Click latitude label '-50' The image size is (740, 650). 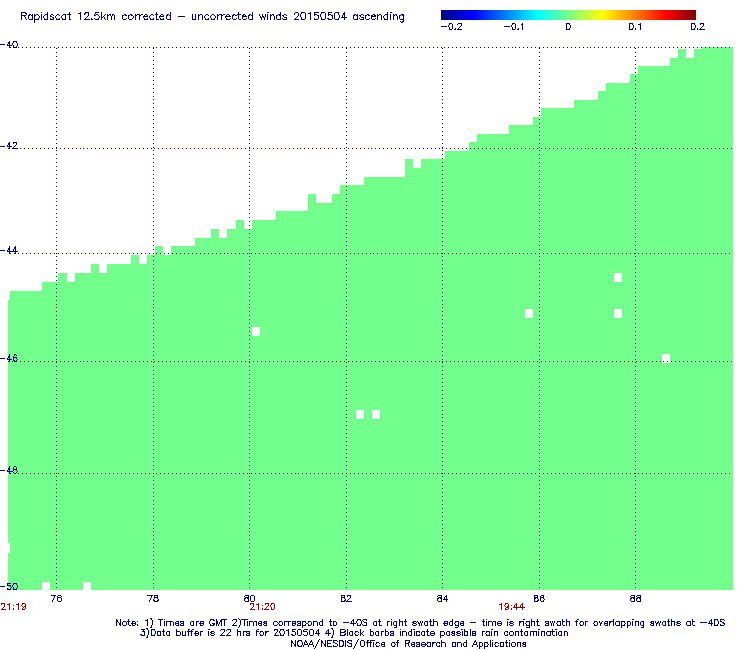point(9,587)
